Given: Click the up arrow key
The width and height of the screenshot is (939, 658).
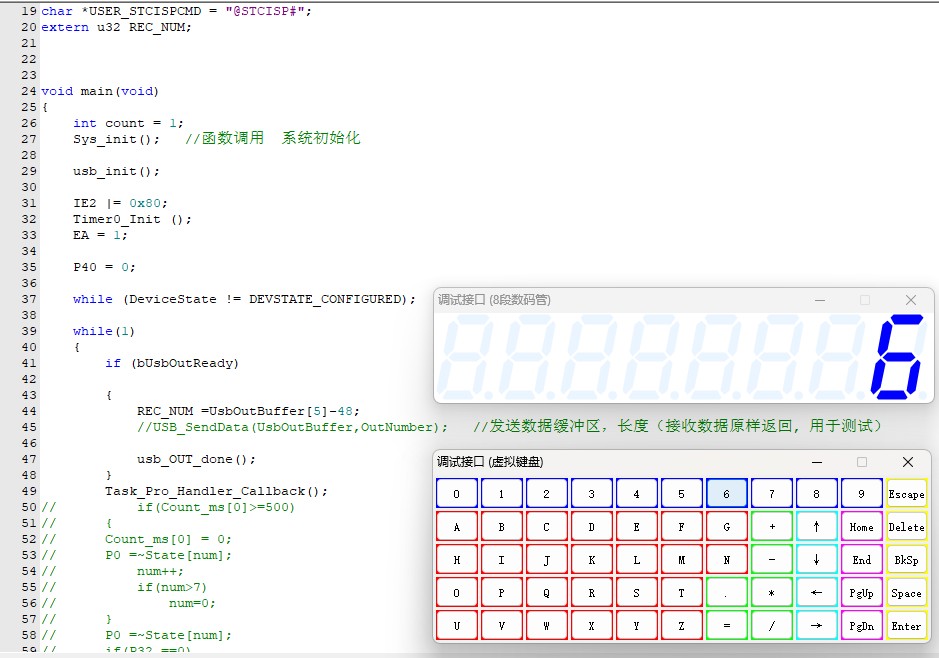Looking at the screenshot, I should click(816, 527).
